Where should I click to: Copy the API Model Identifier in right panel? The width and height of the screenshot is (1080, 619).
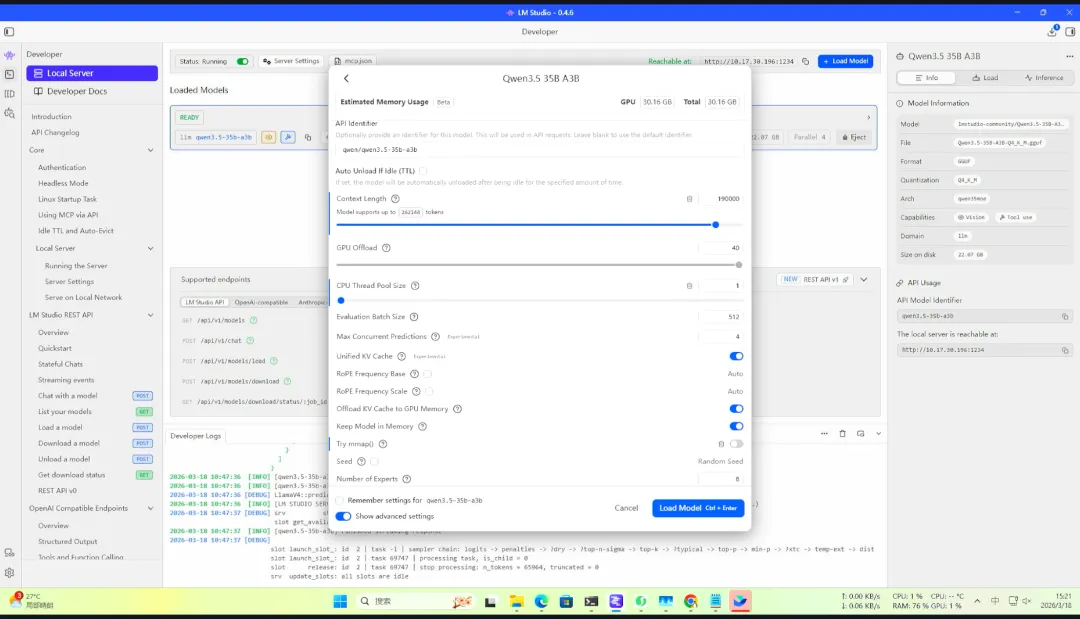tap(1065, 317)
